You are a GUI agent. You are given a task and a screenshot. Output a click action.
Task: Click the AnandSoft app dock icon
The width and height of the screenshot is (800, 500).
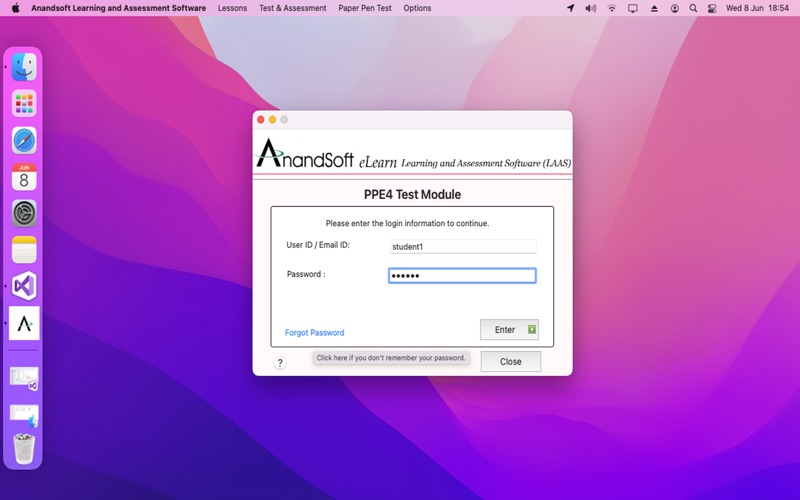(24, 323)
